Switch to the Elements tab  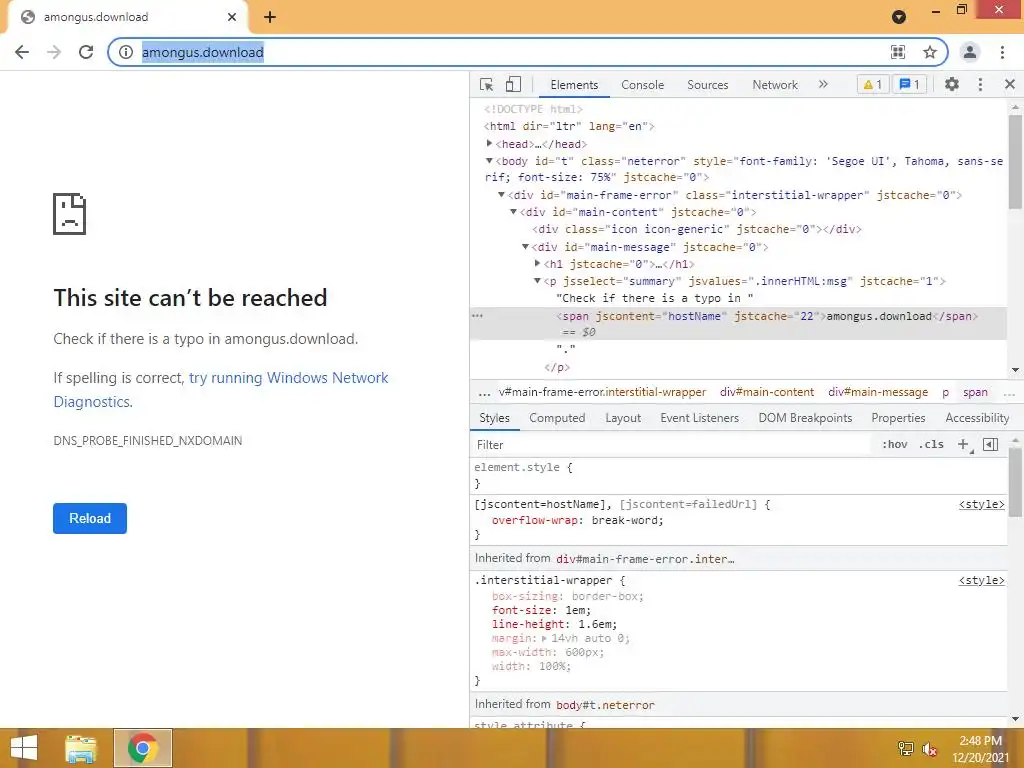pyautogui.click(x=574, y=85)
